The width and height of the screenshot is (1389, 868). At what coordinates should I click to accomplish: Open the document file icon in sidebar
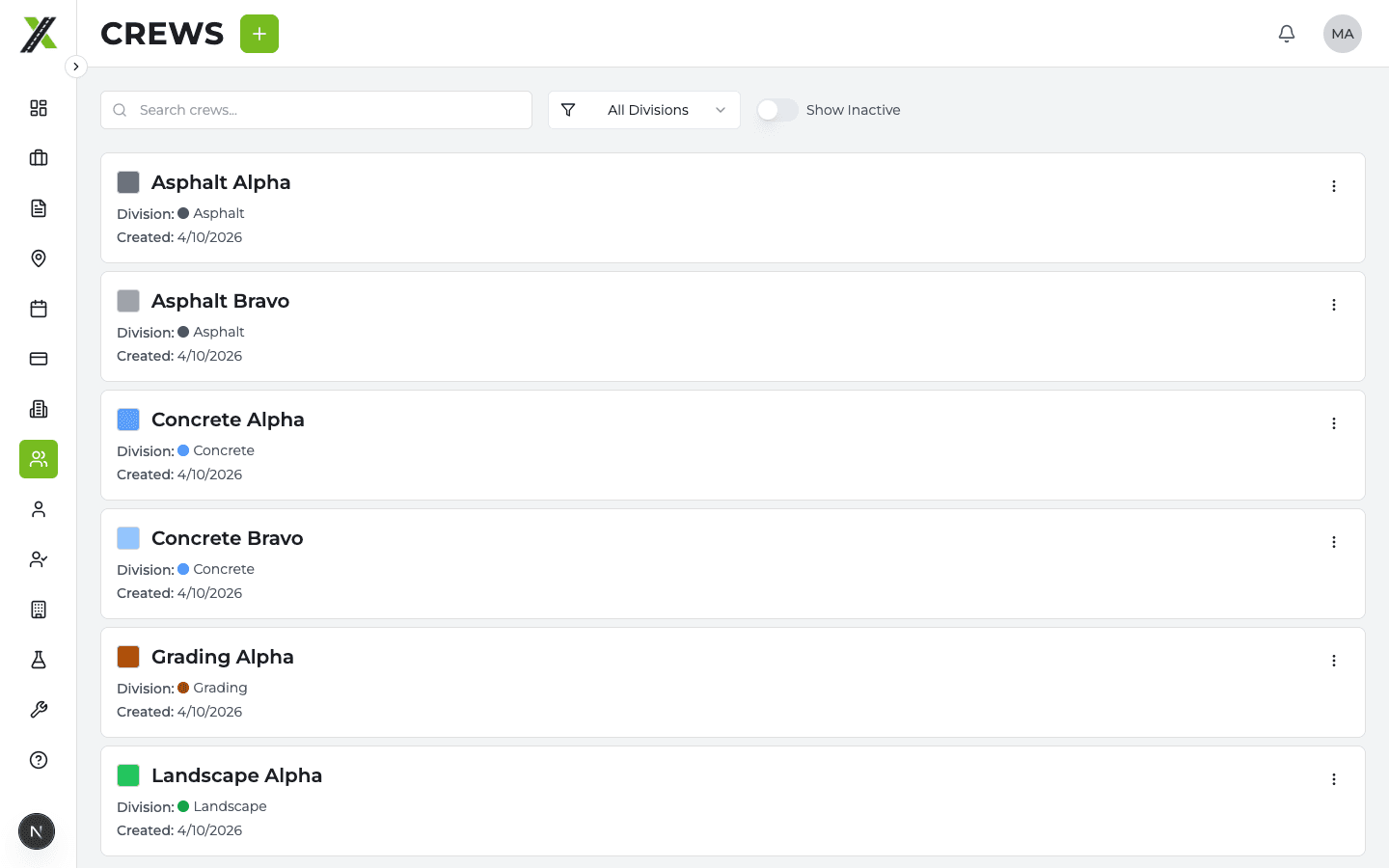point(39,208)
